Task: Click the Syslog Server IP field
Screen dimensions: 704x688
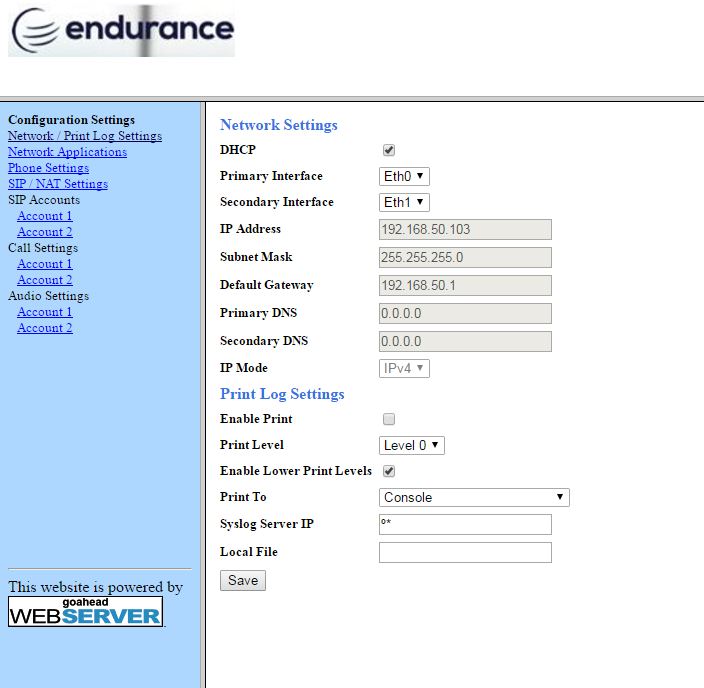Action: point(465,524)
